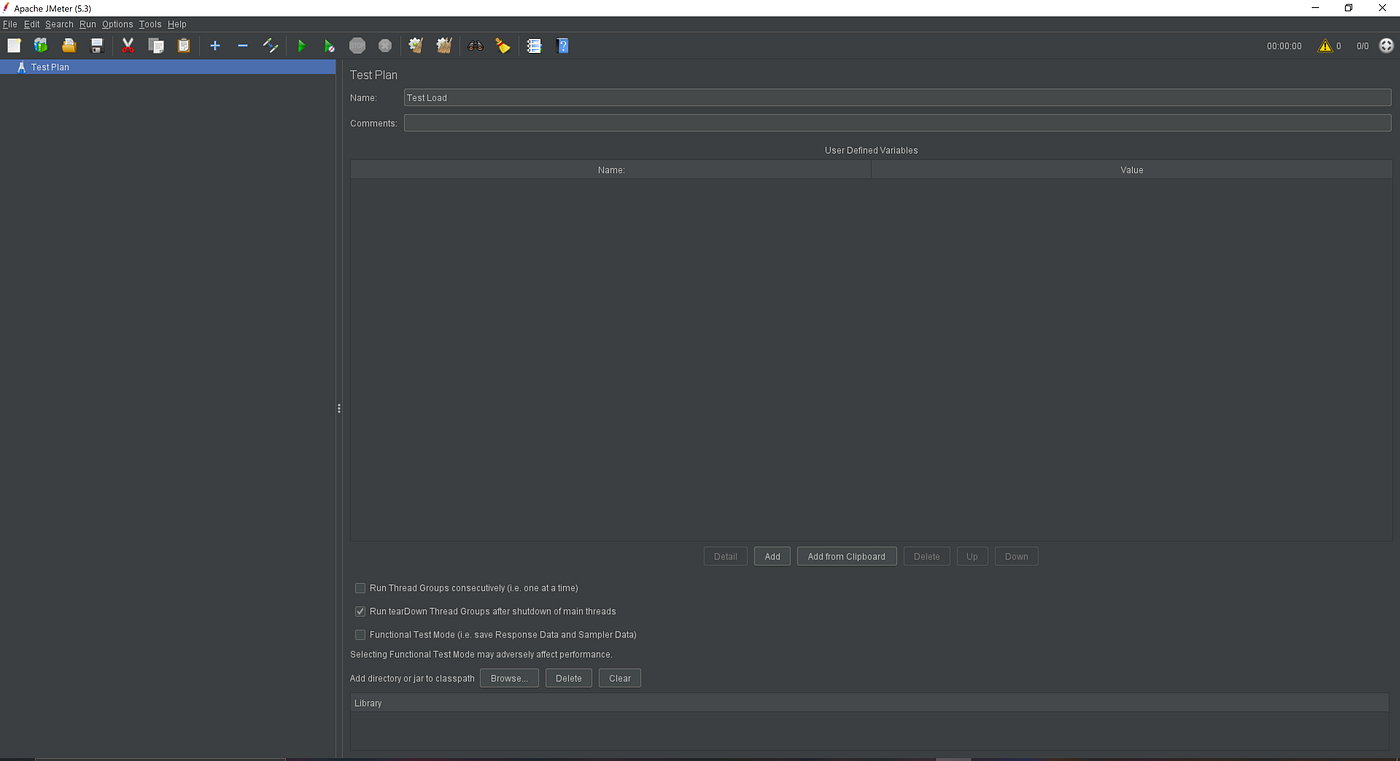Click the Clear classpath button
Image resolution: width=1400 pixels, height=761 pixels.
pos(620,678)
